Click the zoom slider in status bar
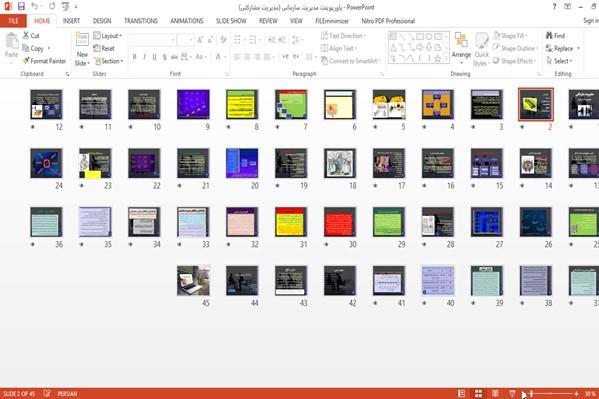This screenshot has width=599, height=399. [x=554, y=393]
